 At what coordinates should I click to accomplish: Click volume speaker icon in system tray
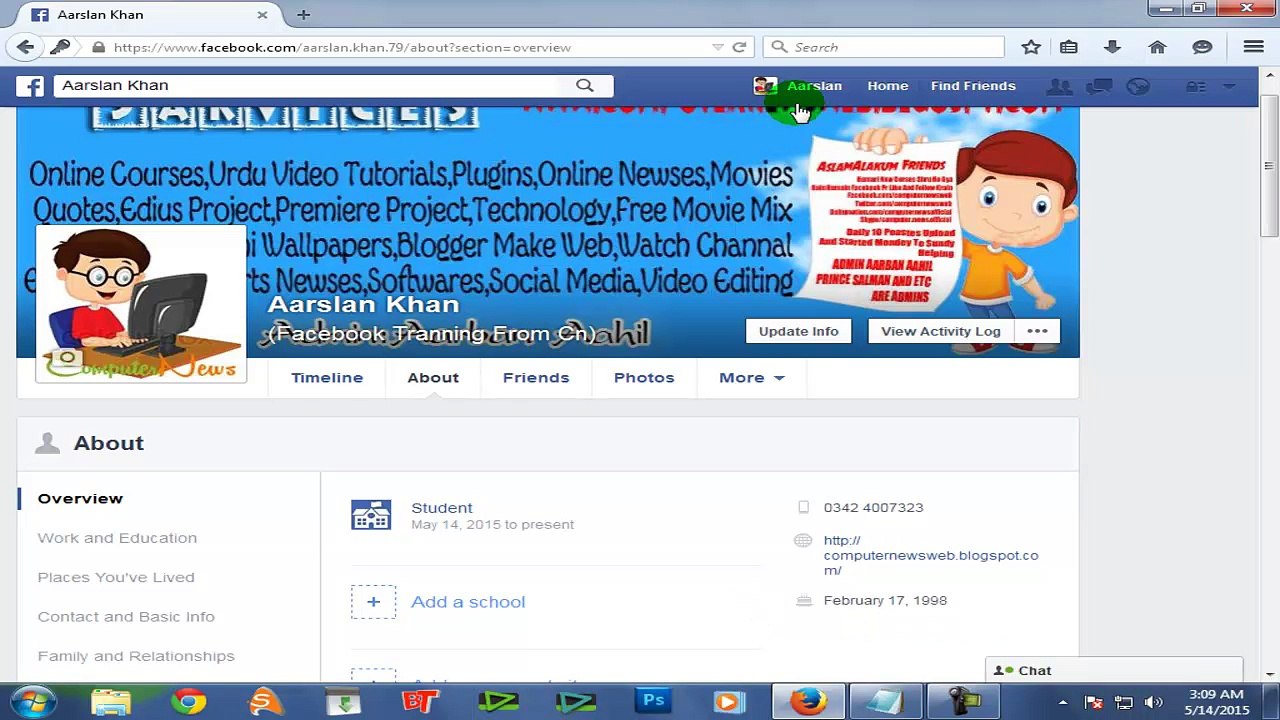point(1153,703)
